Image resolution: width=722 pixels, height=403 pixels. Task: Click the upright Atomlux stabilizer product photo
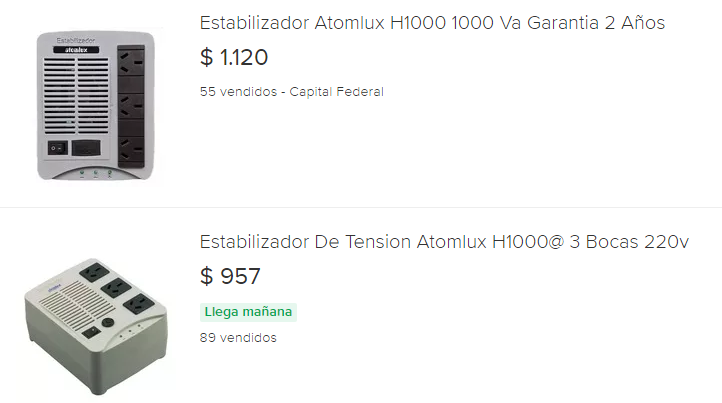96,105
